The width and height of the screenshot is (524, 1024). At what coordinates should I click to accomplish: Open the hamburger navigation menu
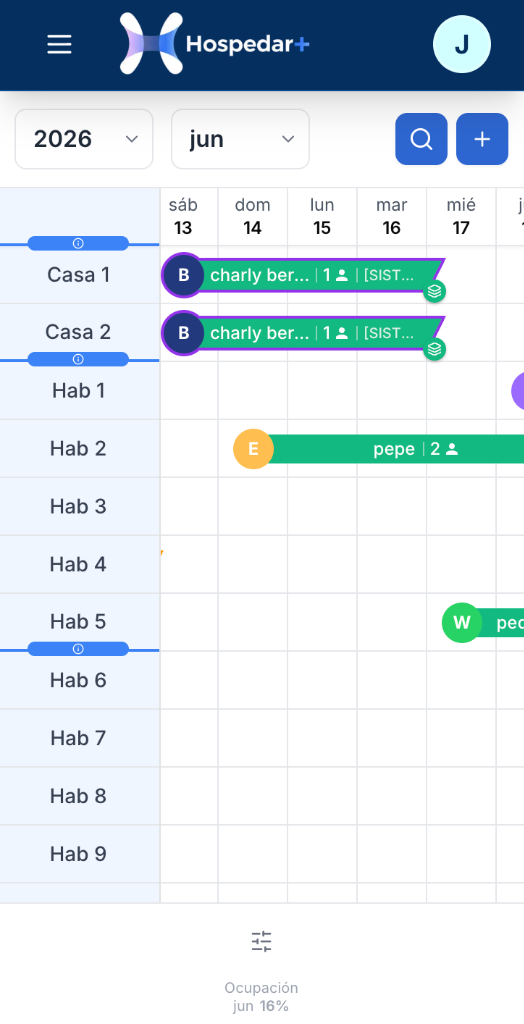59,44
